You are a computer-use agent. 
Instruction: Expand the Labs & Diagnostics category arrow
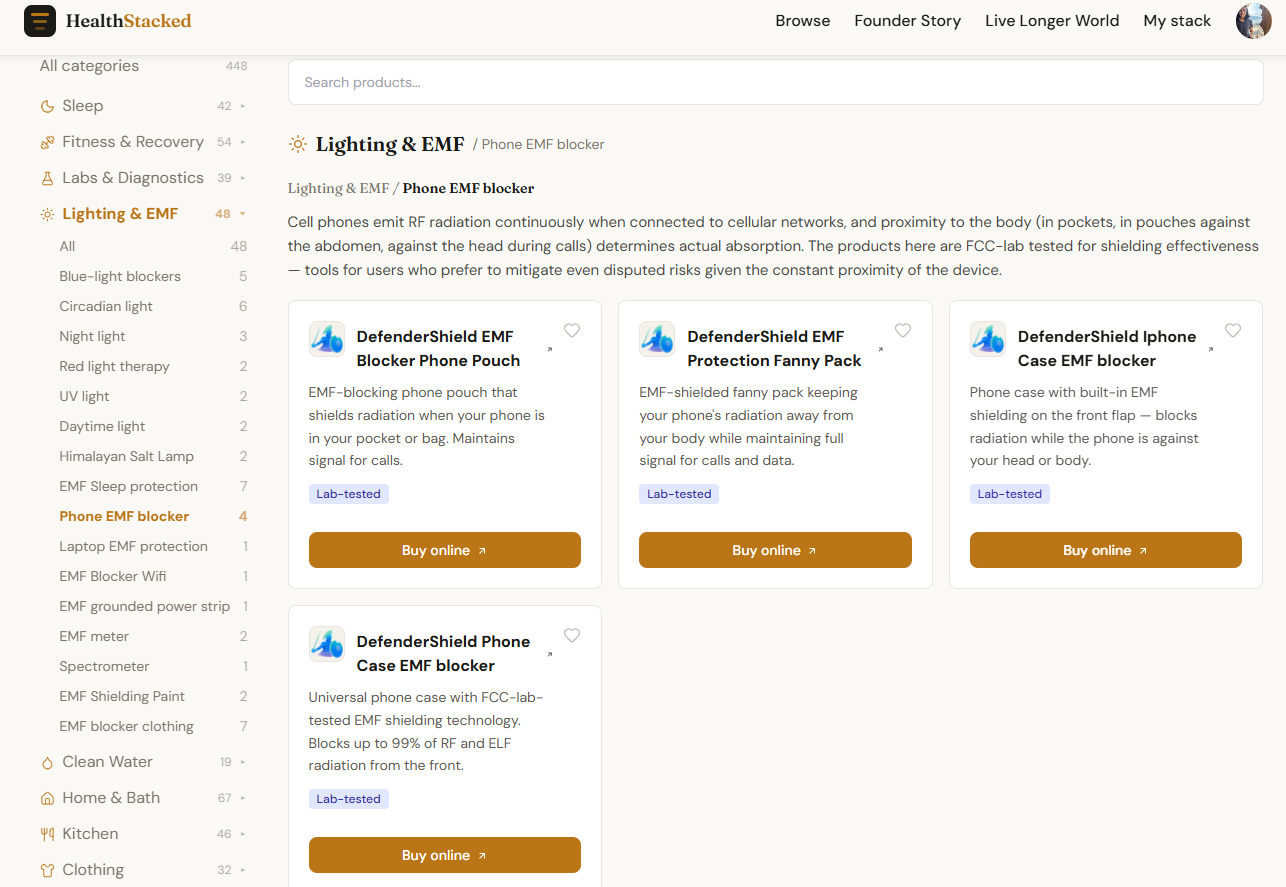(x=243, y=178)
